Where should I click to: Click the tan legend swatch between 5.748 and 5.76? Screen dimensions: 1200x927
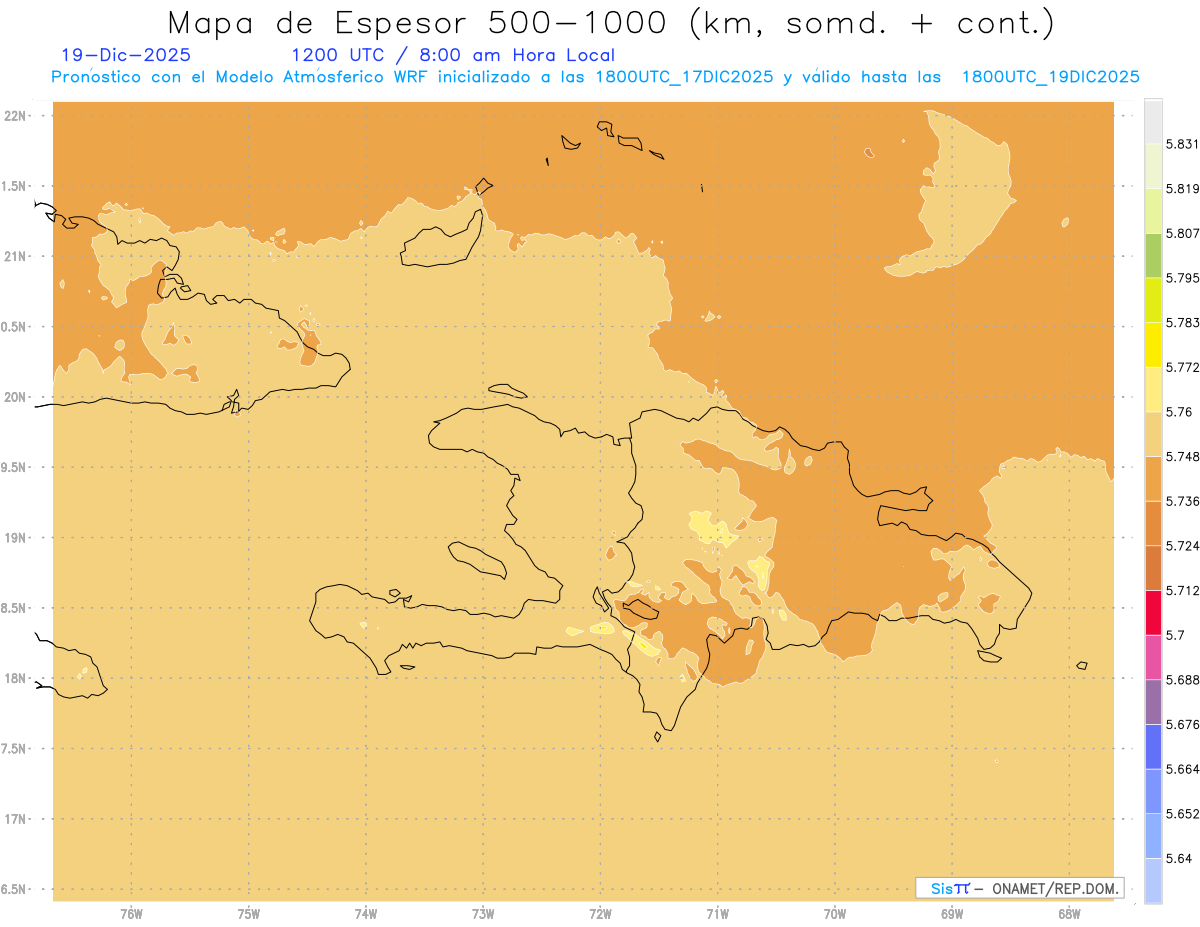click(x=1153, y=434)
